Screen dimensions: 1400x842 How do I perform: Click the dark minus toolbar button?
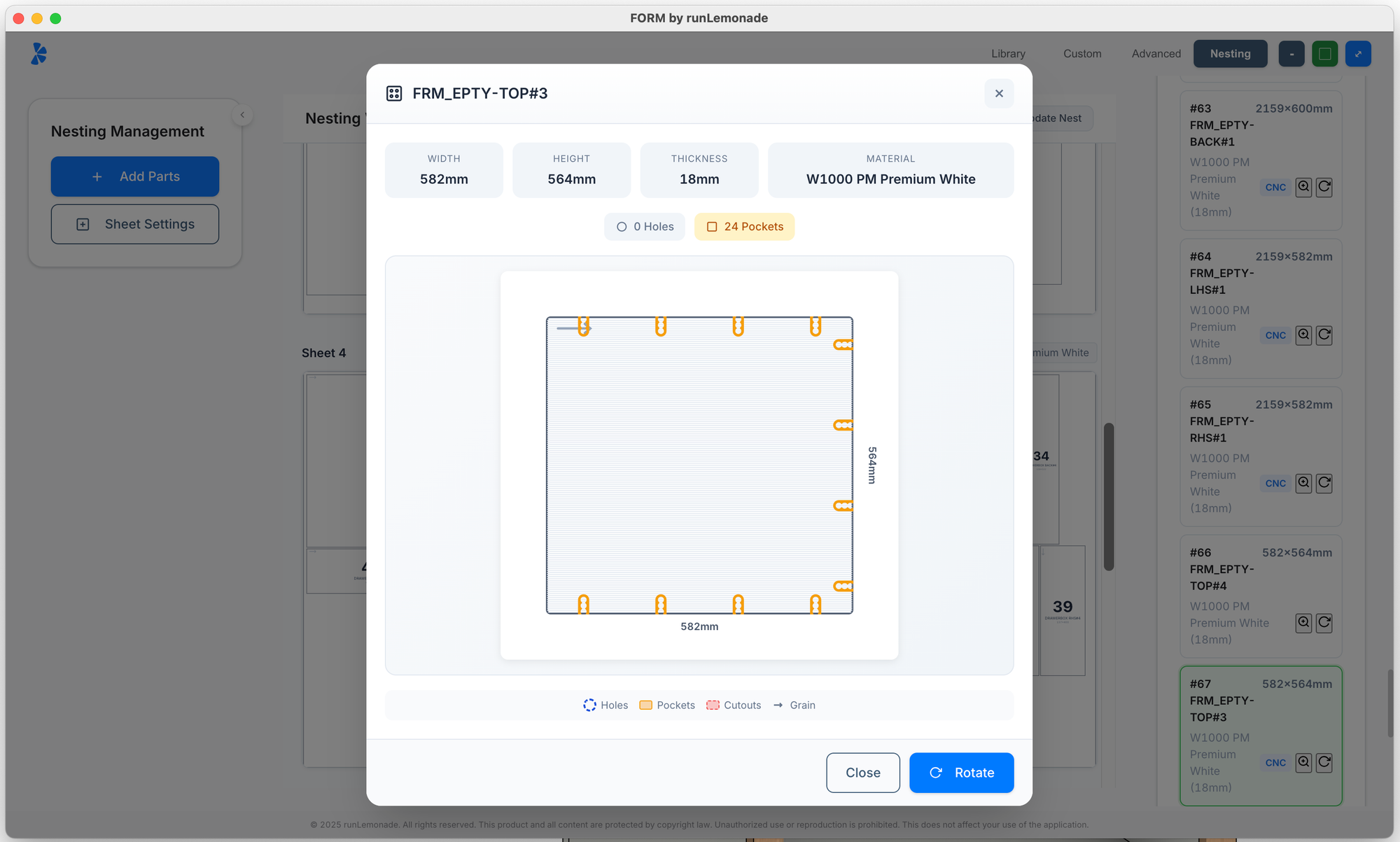pos(1291,54)
